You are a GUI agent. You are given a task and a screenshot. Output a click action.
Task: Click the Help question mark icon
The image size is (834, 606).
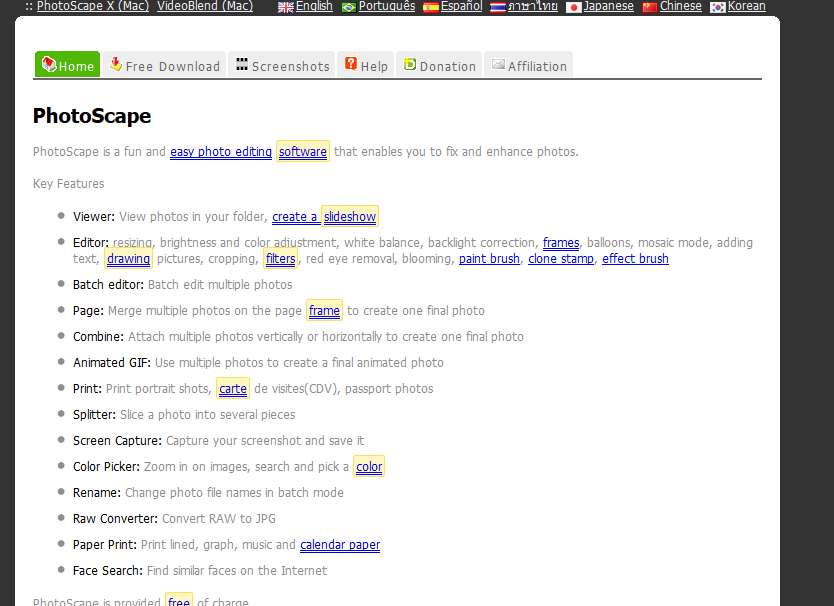351,64
